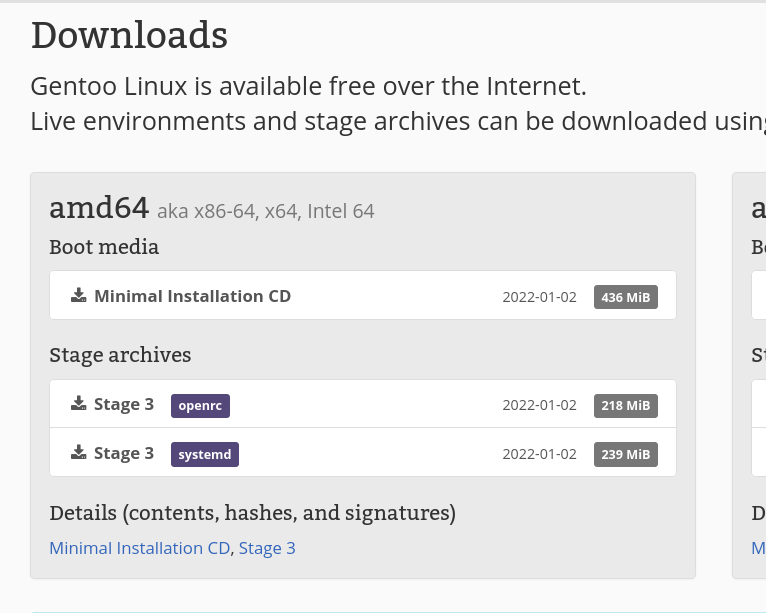
Task: Click the amd64 architecture heading
Action: pos(99,208)
